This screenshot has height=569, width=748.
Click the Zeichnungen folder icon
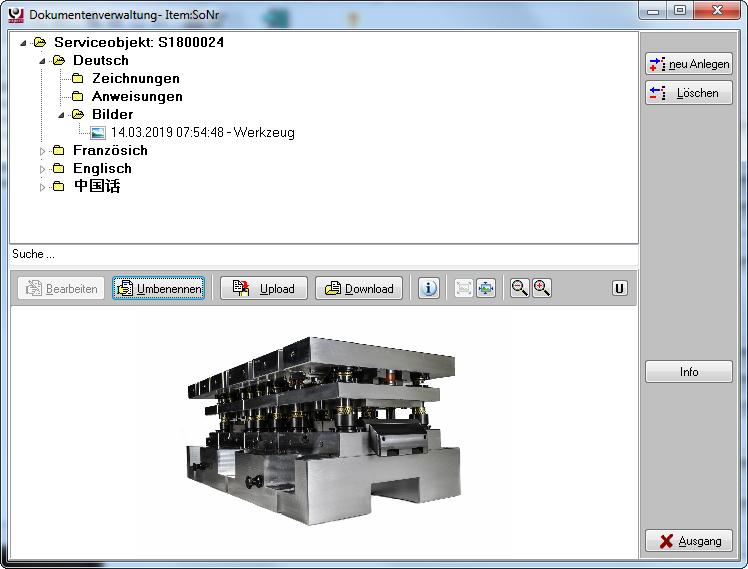pyautogui.click(x=78, y=79)
